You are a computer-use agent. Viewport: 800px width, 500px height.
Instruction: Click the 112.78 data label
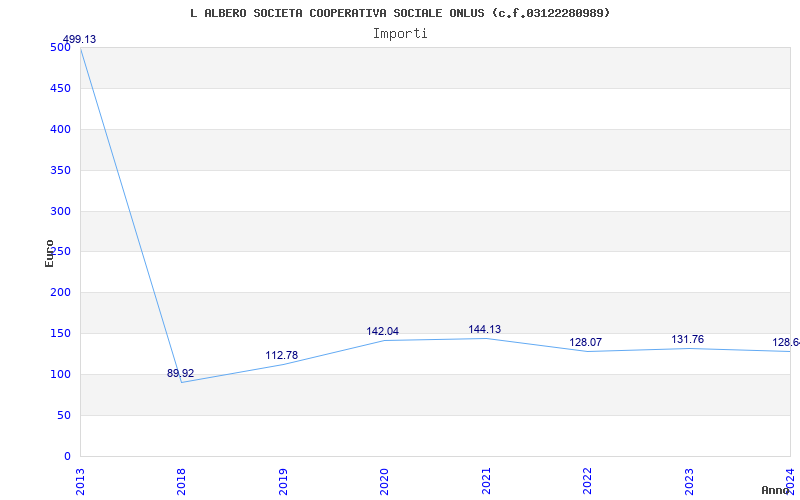pos(282,356)
